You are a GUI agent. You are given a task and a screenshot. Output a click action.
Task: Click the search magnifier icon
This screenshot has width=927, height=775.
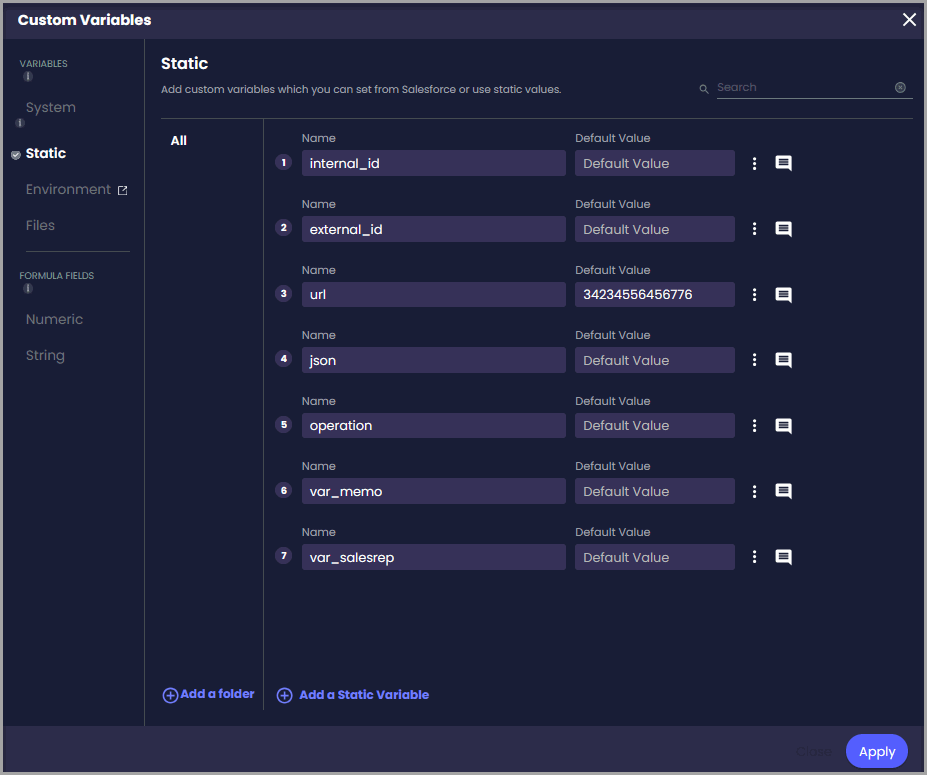704,89
